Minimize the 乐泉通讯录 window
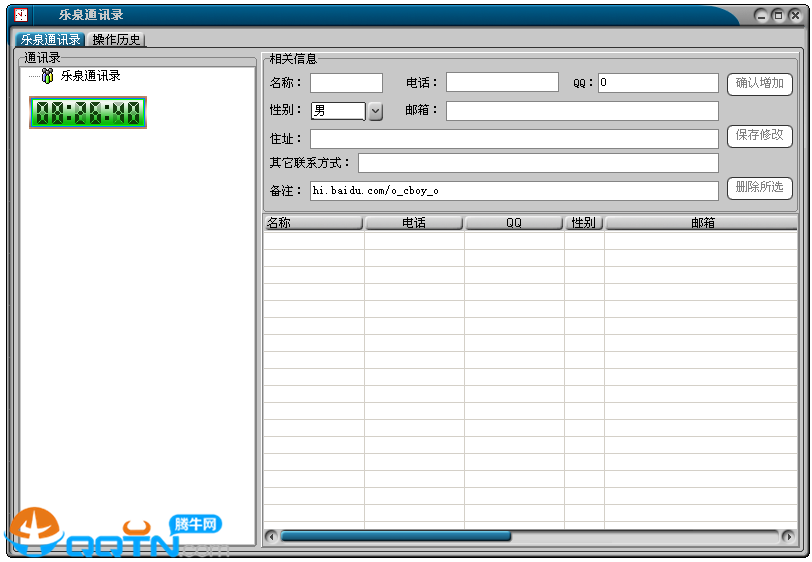 pyautogui.click(x=761, y=15)
